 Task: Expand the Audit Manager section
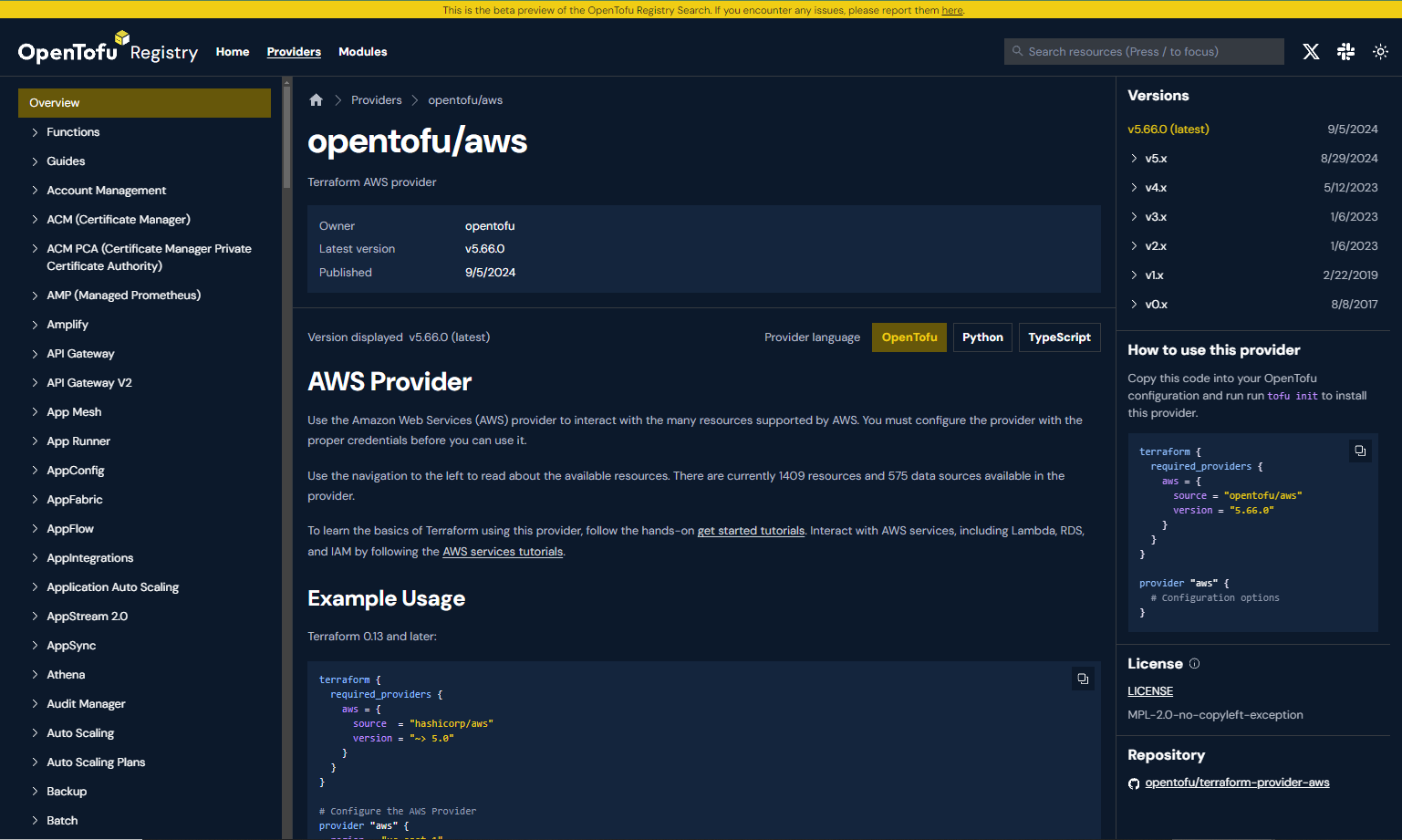(x=86, y=704)
